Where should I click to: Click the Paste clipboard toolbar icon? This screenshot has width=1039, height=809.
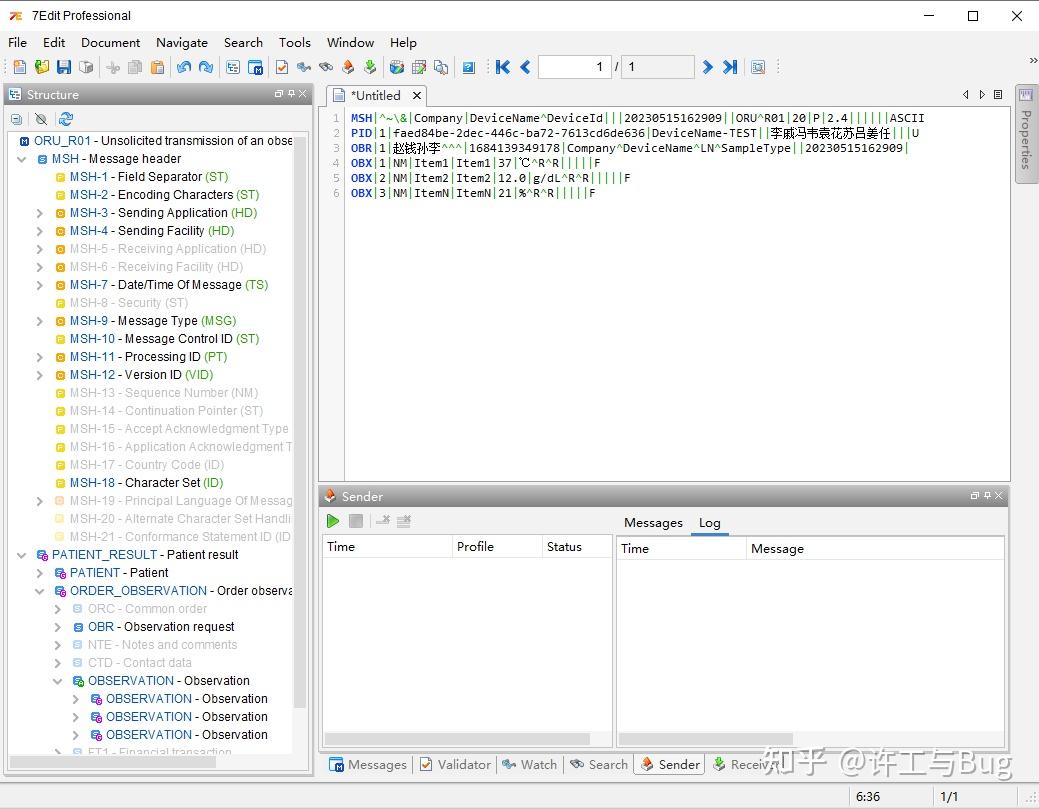click(x=157, y=67)
